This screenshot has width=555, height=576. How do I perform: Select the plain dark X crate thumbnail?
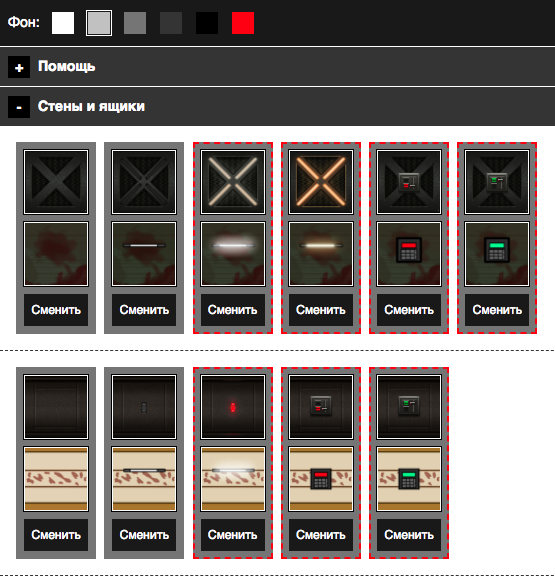point(56,182)
